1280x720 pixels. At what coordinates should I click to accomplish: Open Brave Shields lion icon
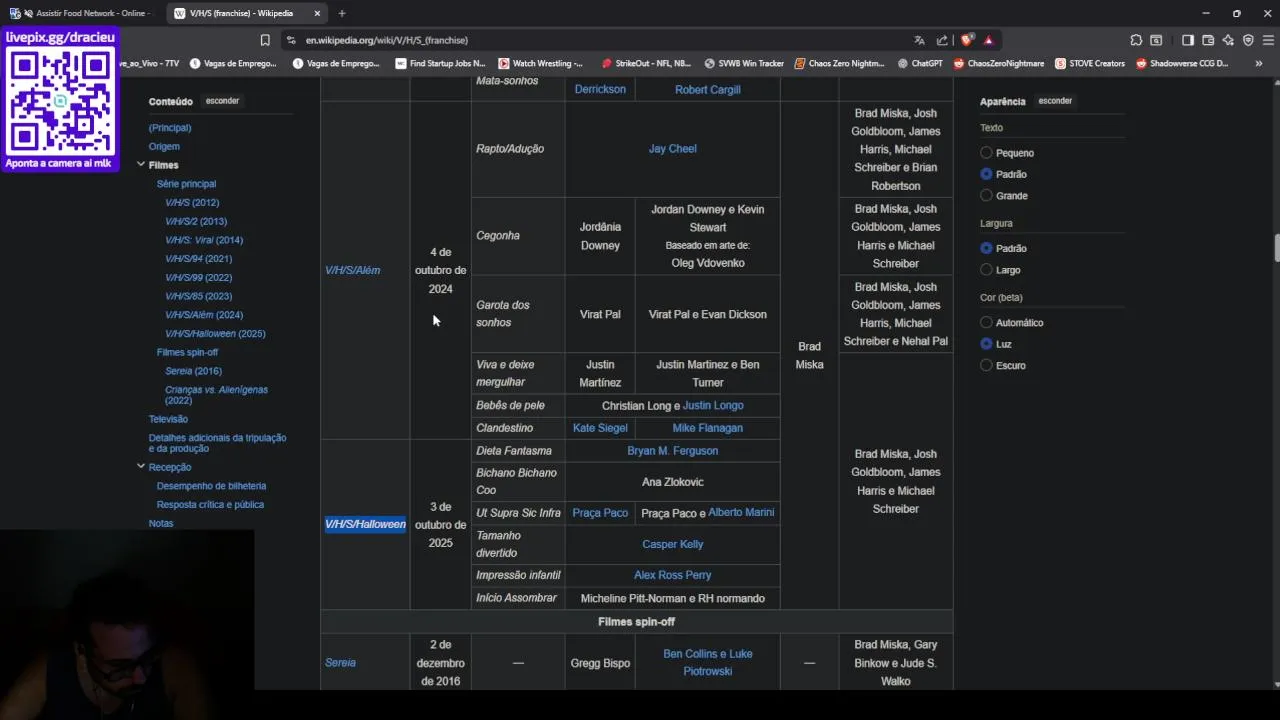point(967,40)
